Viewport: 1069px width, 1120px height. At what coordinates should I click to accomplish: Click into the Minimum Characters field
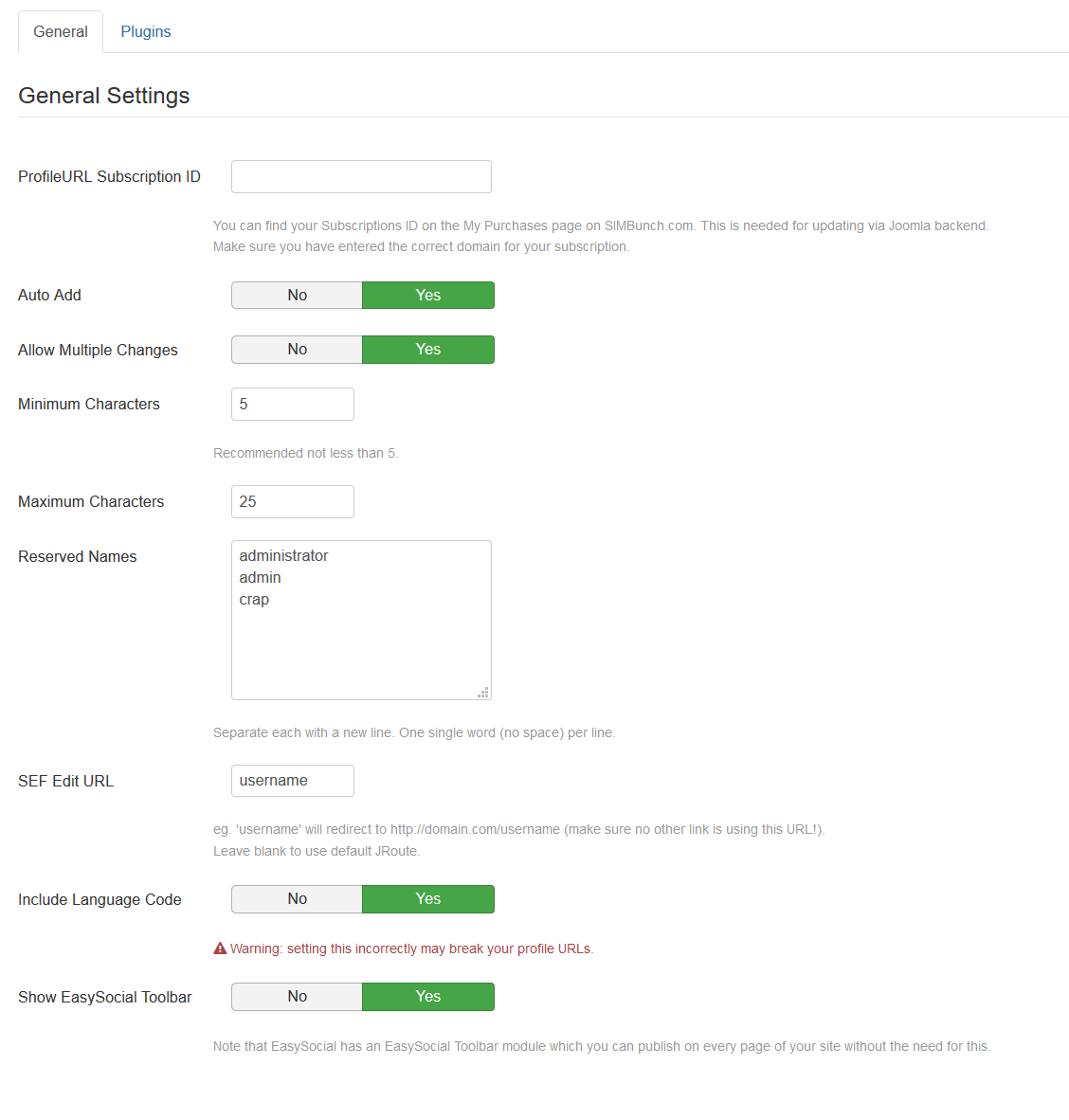[x=292, y=405]
